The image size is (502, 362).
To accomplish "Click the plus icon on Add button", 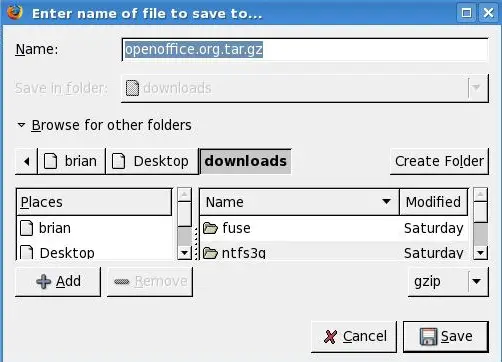I will 44,282.
